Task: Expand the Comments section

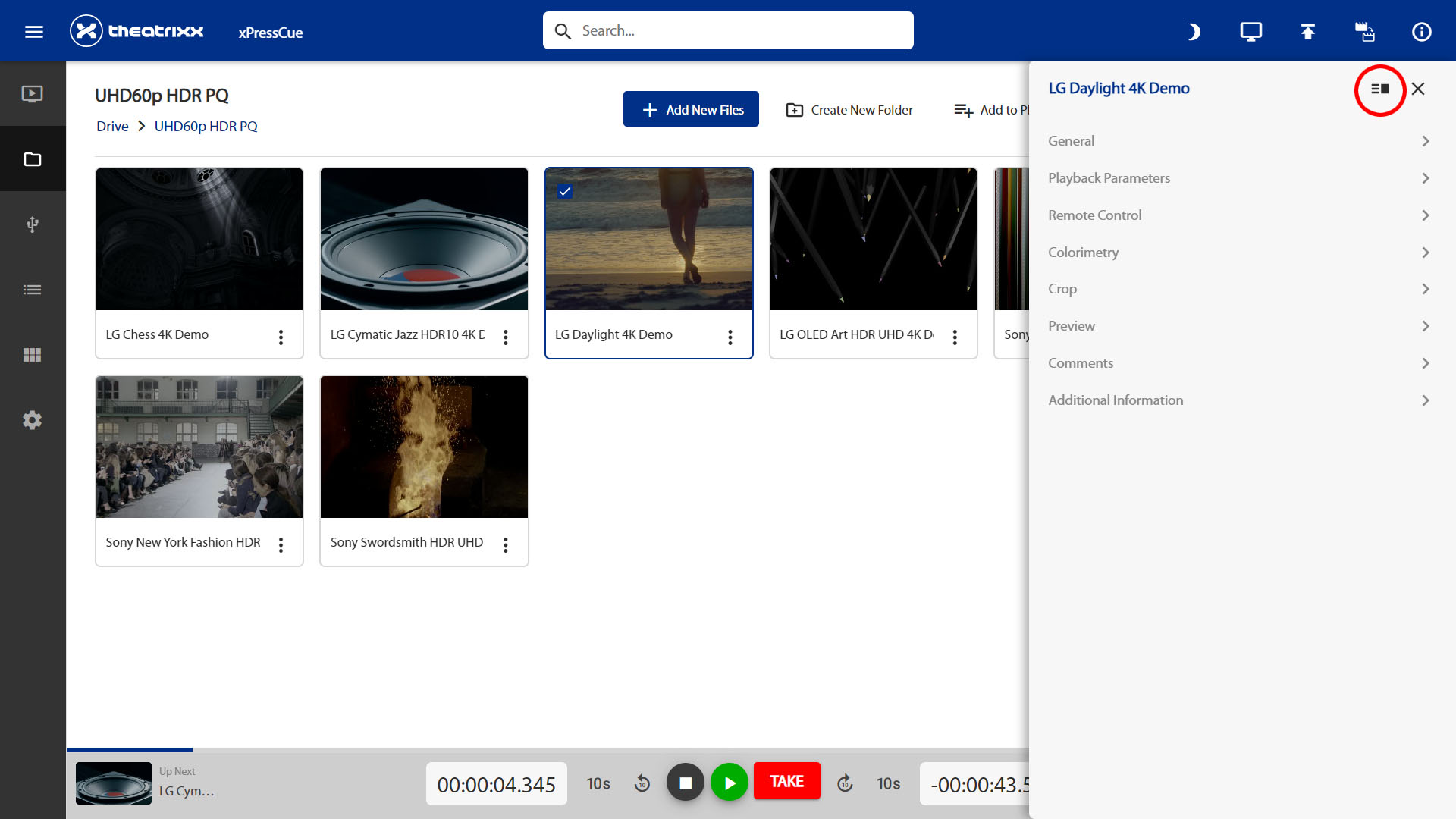Action: (x=1239, y=363)
